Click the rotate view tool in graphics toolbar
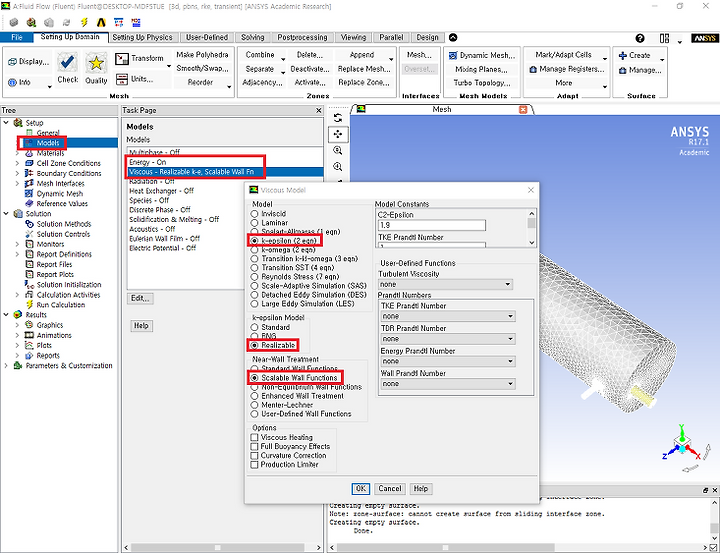Screen dimensions: 720x553 [x=338, y=118]
